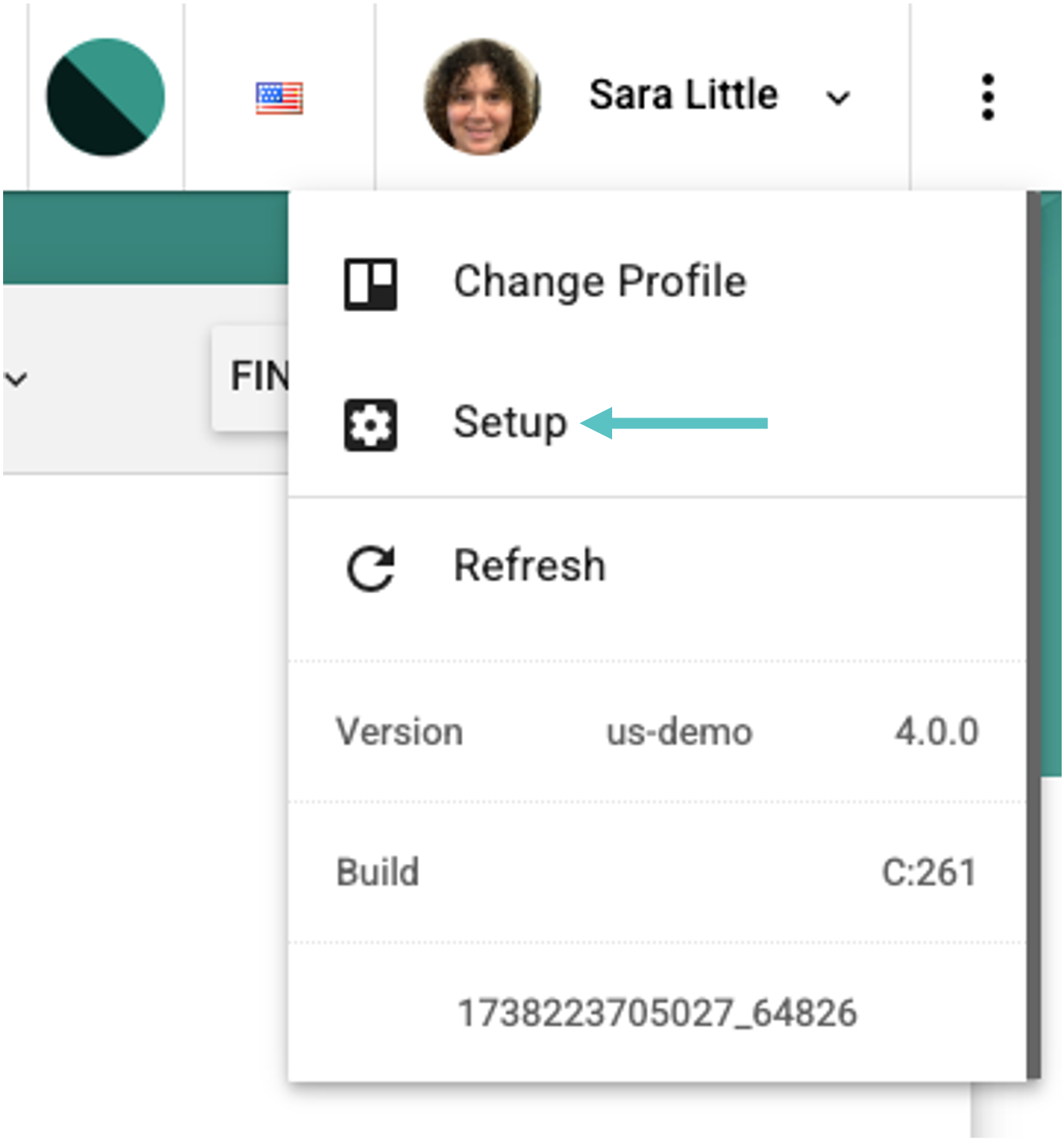Image resolution: width=1064 pixels, height=1139 pixels.
Task: Click the Build label row
Action: (657, 872)
